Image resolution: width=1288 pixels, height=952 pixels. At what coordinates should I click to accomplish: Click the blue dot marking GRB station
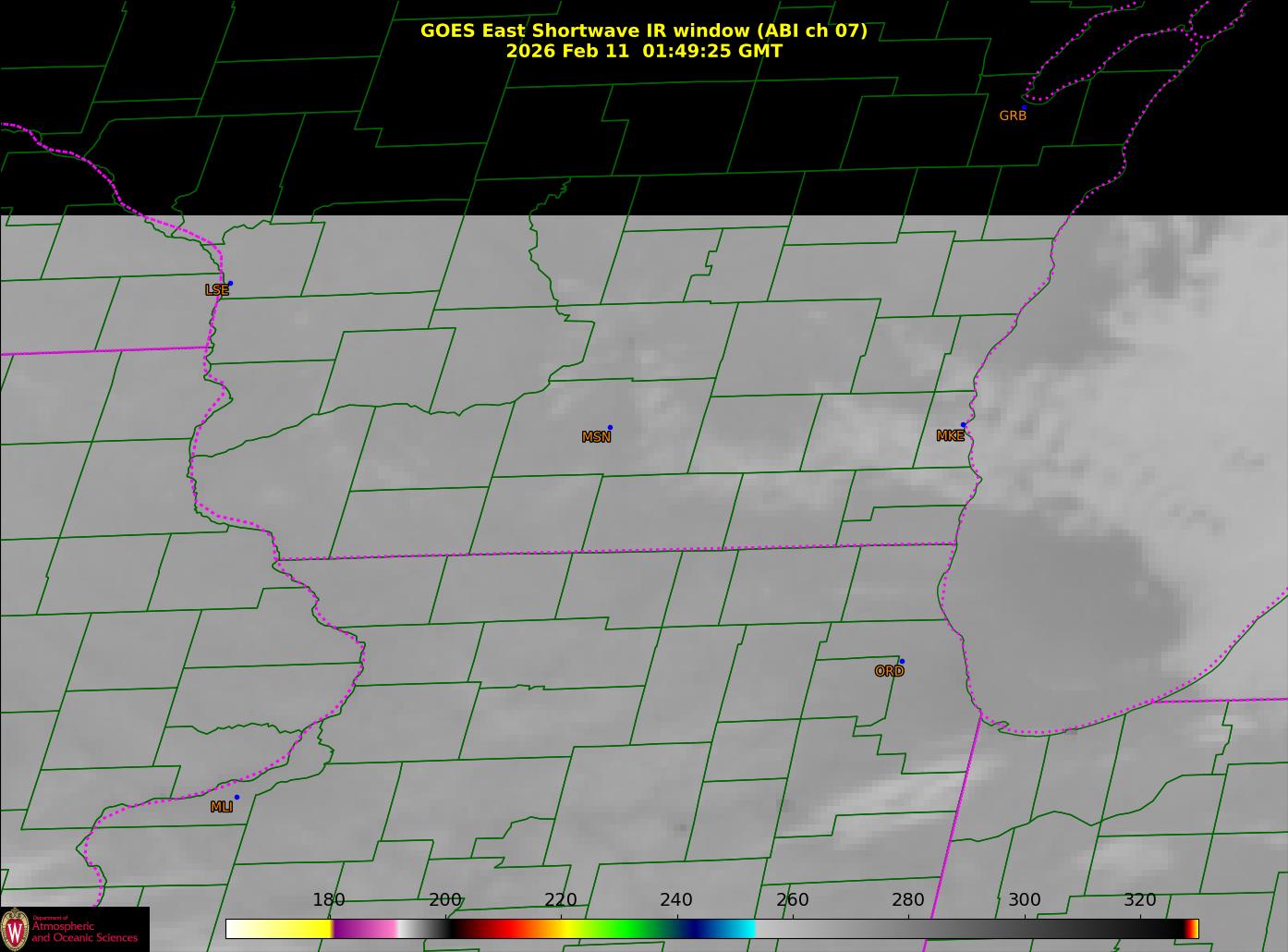point(1023,108)
